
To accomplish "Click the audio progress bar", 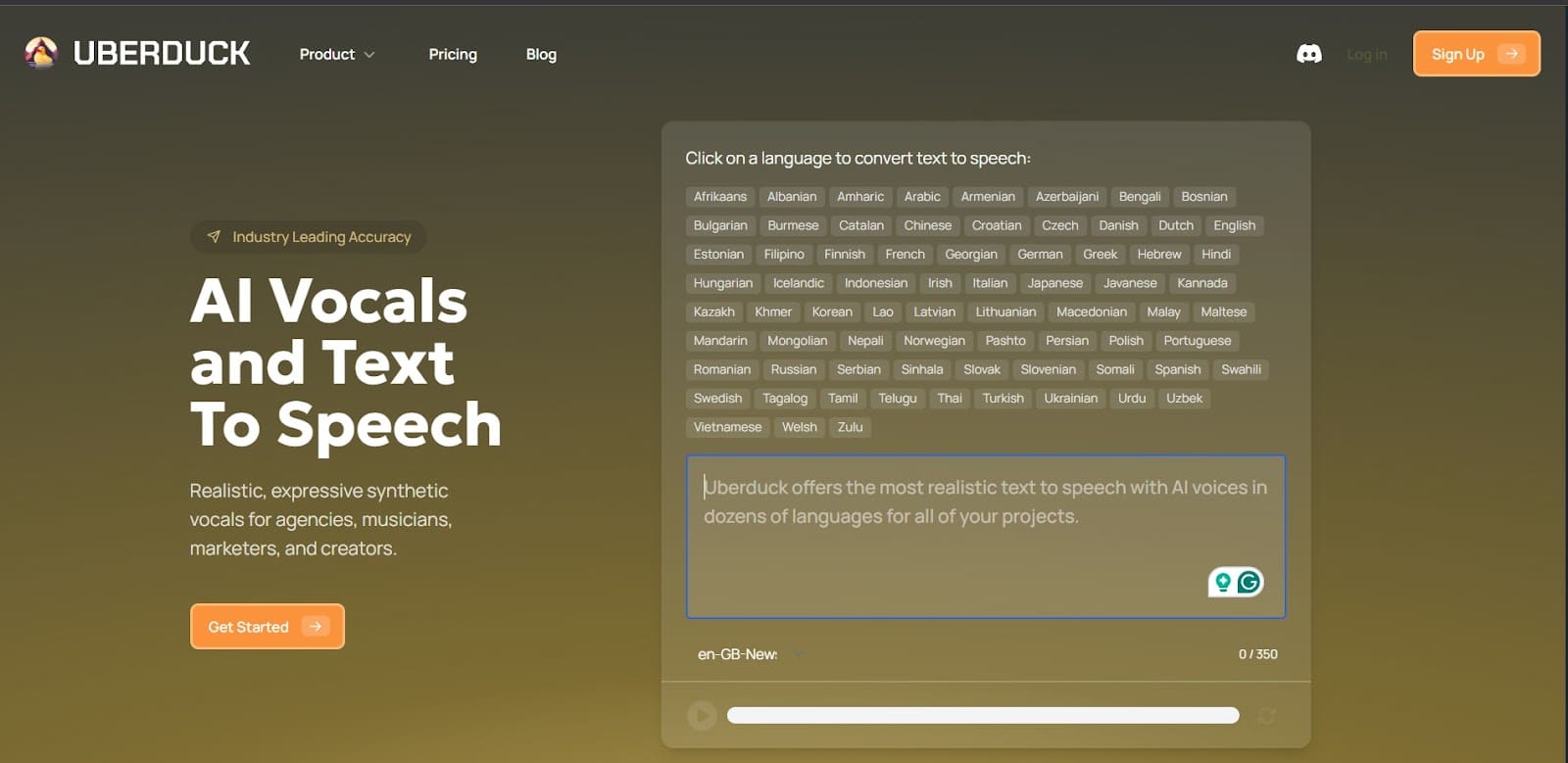I will [x=982, y=716].
